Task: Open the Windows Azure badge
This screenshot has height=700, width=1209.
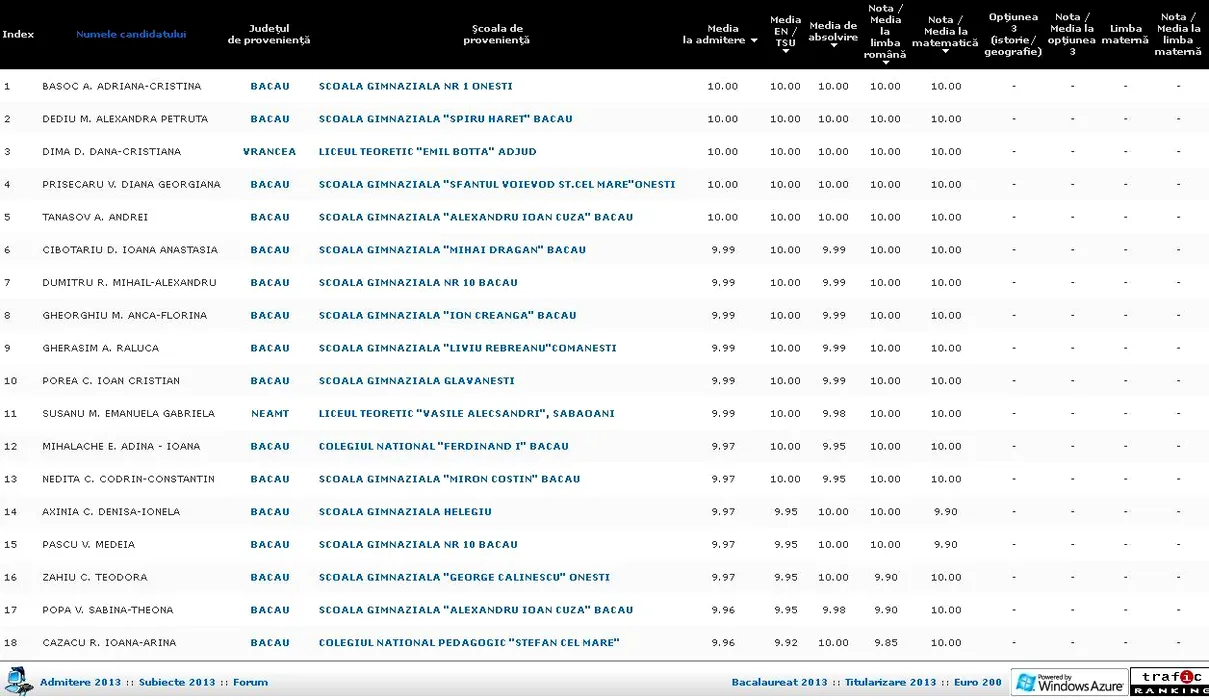Action: coord(1068,682)
